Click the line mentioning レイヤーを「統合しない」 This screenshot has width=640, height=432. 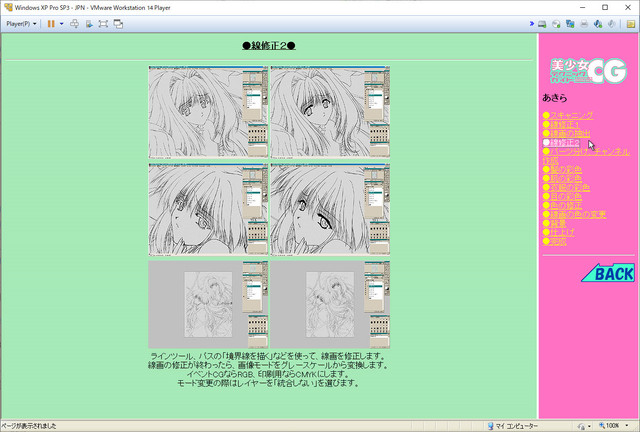point(268,383)
